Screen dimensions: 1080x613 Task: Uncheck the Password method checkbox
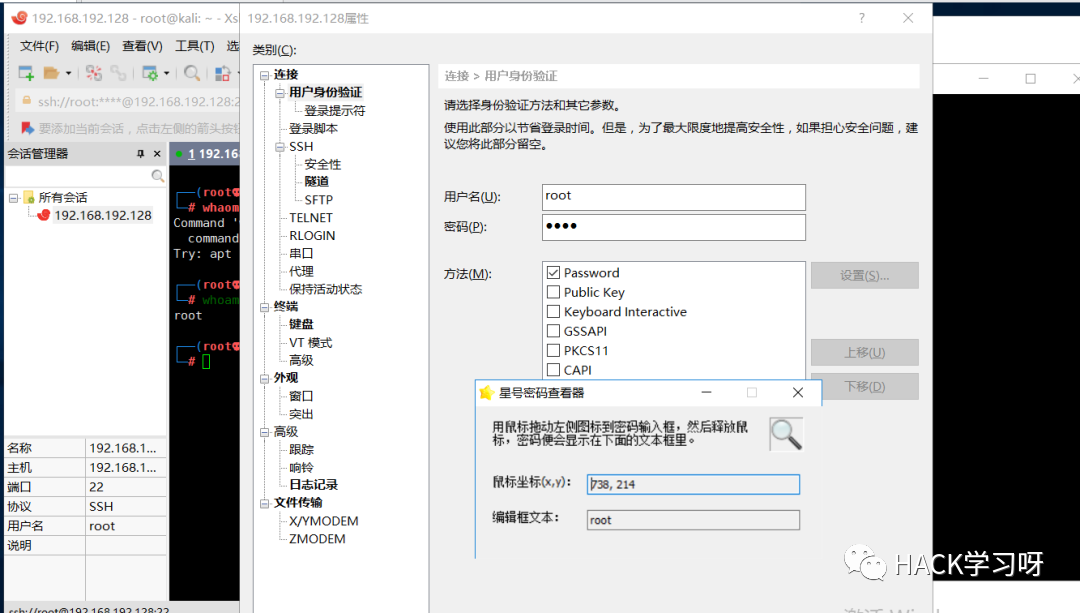click(x=553, y=273)
